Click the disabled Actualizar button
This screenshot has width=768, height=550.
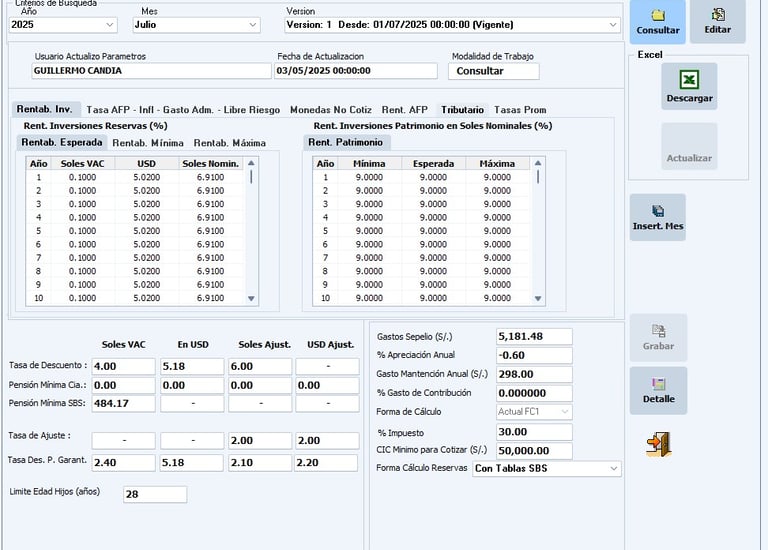(689, 146)
